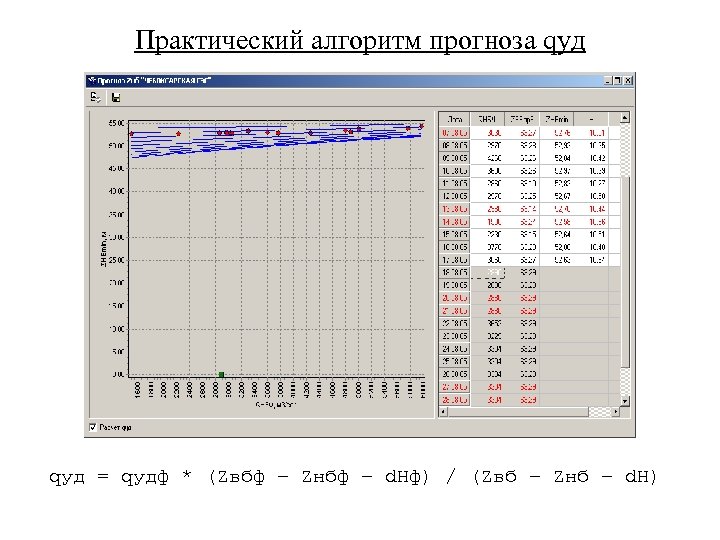Click the 'Дата' column header in the table
This screenshot has width=720, height=540.
click(454, 119)
